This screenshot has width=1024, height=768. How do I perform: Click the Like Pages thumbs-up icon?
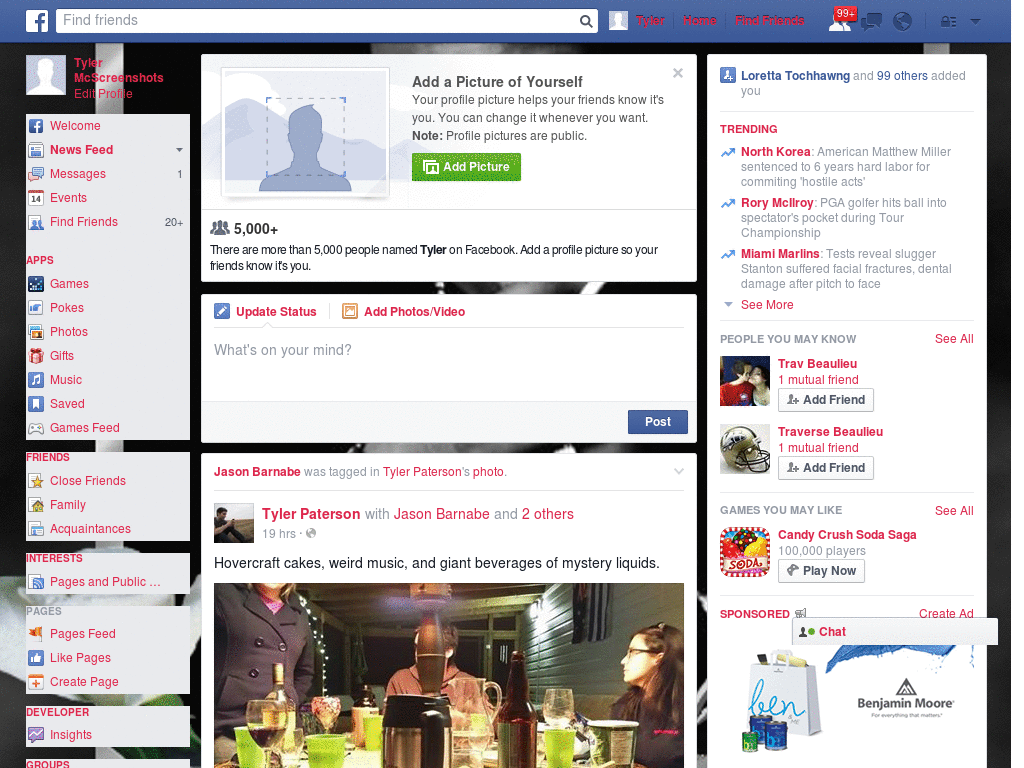pyautogui.click(x=36, y=658)
